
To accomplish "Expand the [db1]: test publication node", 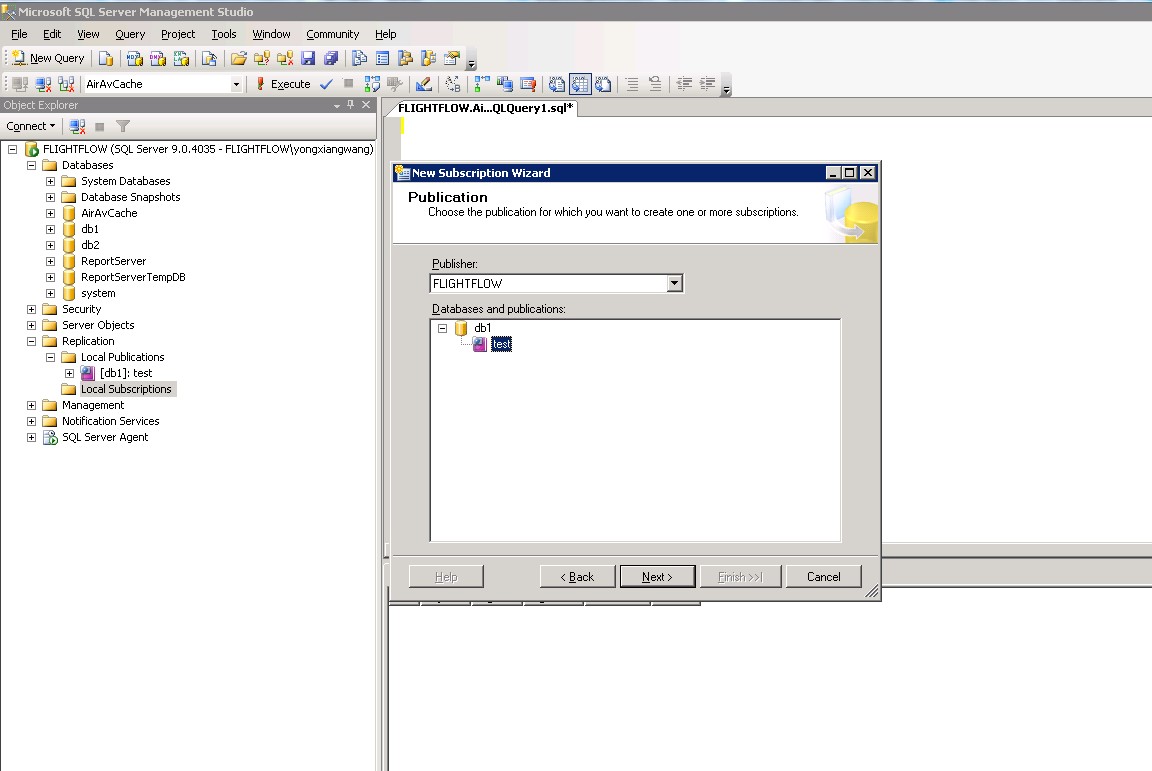I will point(69,373).
